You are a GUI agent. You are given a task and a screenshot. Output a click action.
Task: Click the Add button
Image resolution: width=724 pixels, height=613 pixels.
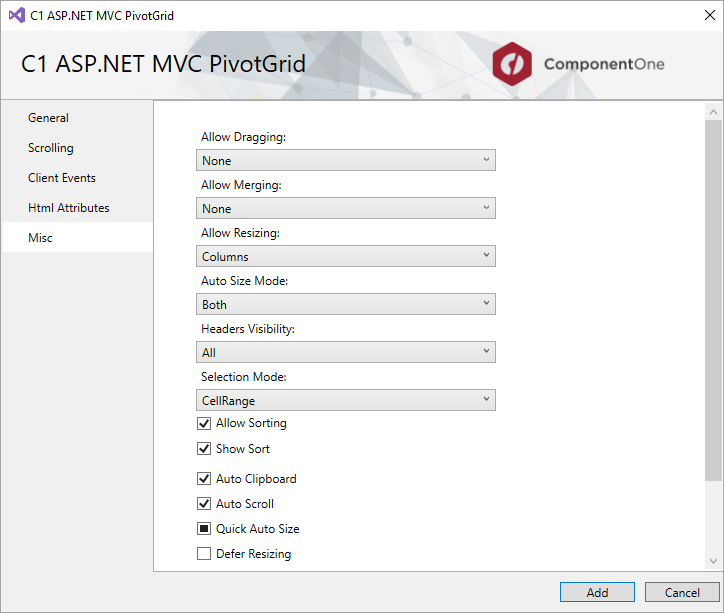597,592
